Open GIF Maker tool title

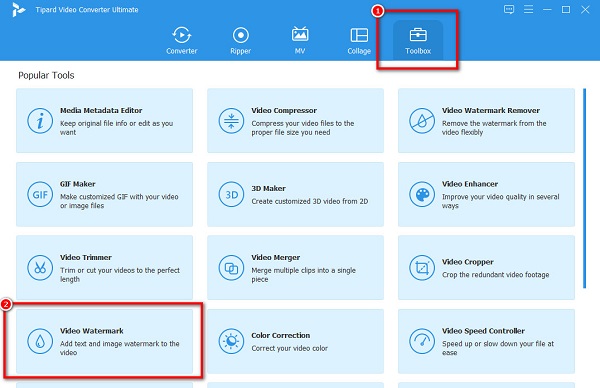tap(78, 184)
